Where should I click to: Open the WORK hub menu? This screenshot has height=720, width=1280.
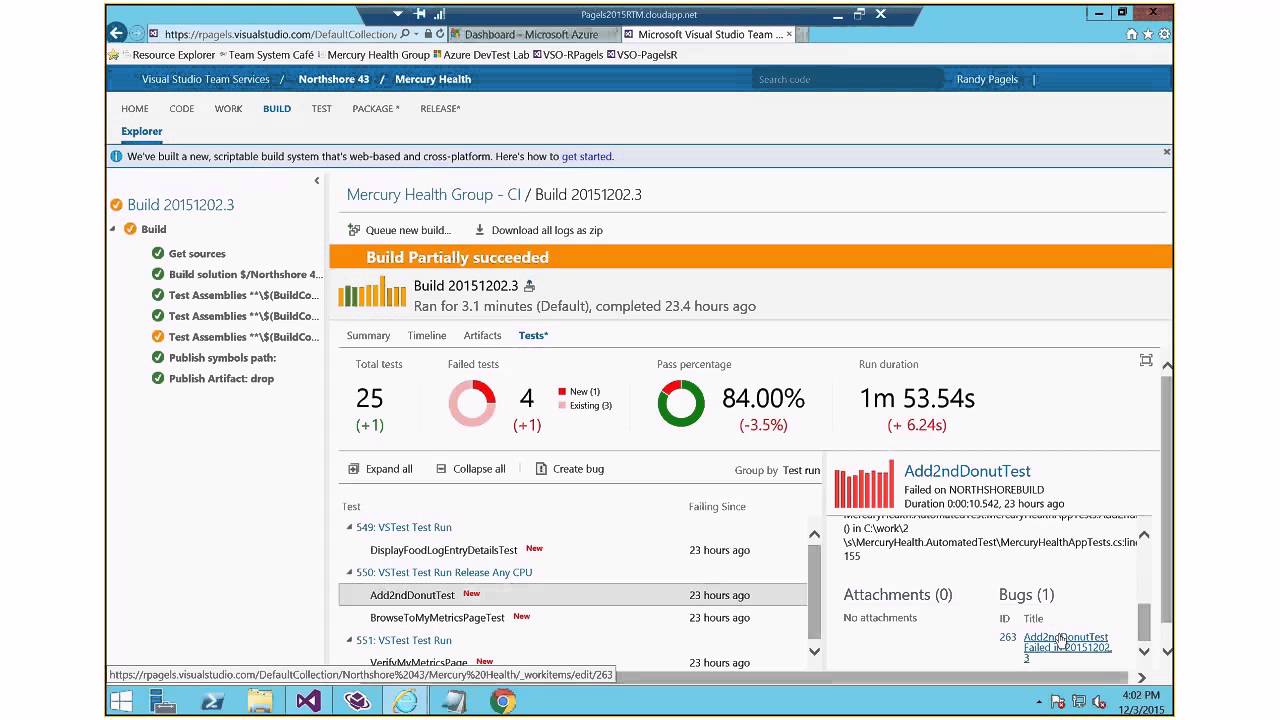coord(228,108)
